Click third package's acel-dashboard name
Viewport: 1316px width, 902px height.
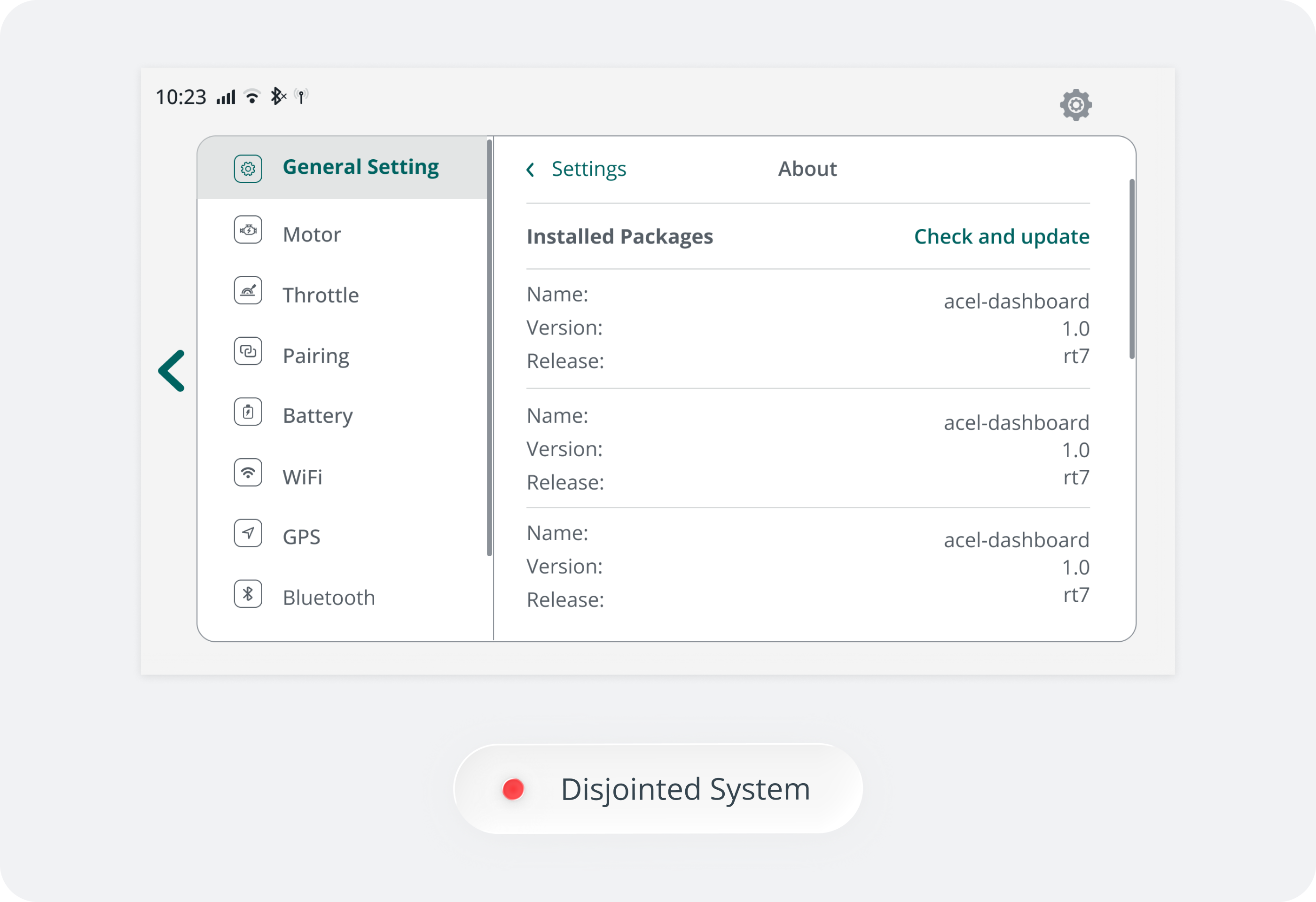(1017, 540)
